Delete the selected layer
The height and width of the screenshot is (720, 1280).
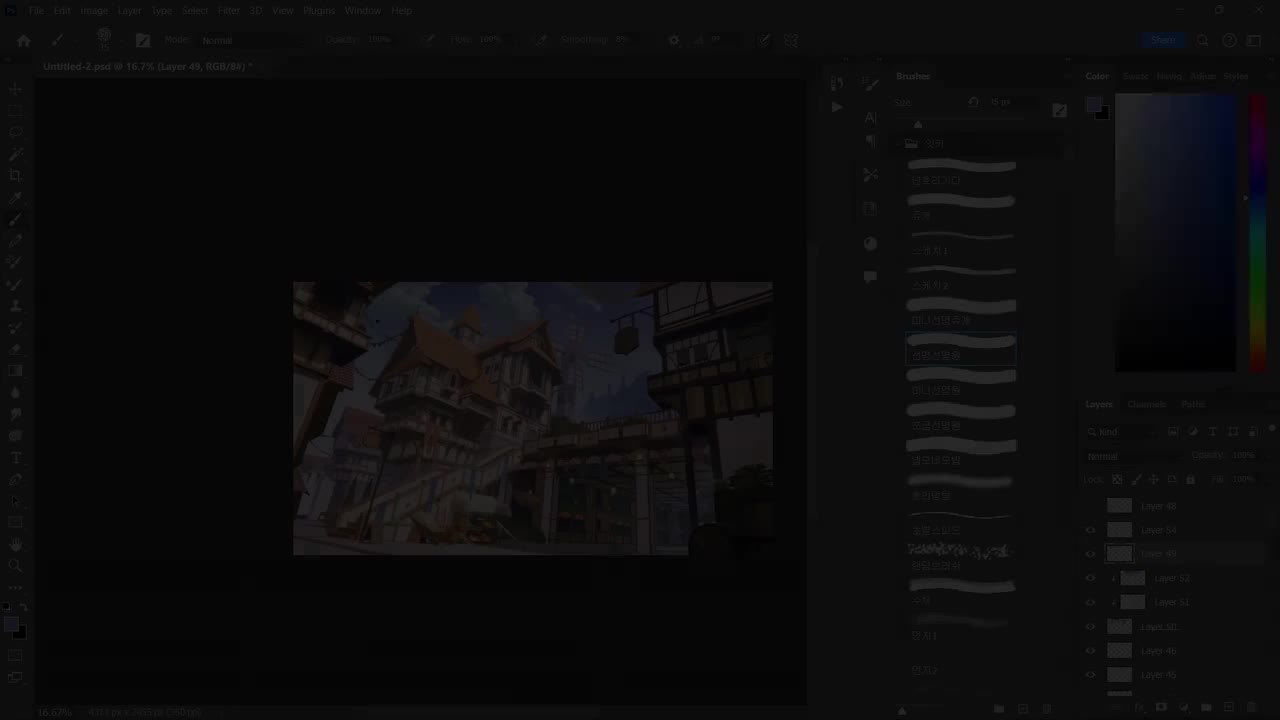[x=1251, y=708]
